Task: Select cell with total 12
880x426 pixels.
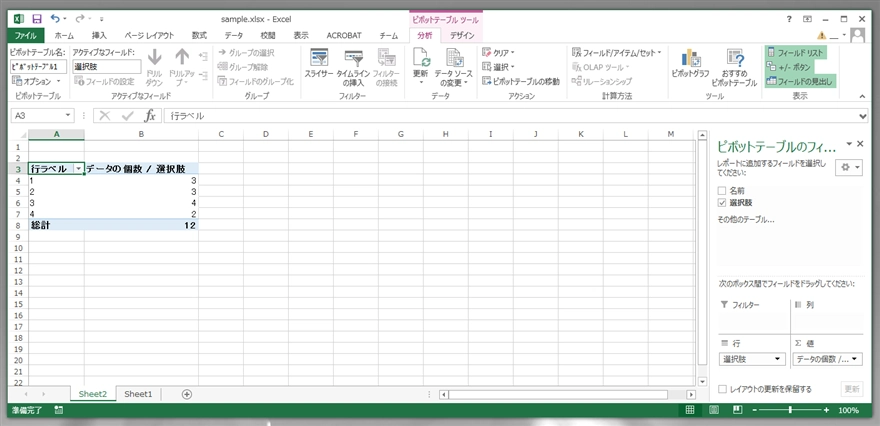Action: point(141,225)
